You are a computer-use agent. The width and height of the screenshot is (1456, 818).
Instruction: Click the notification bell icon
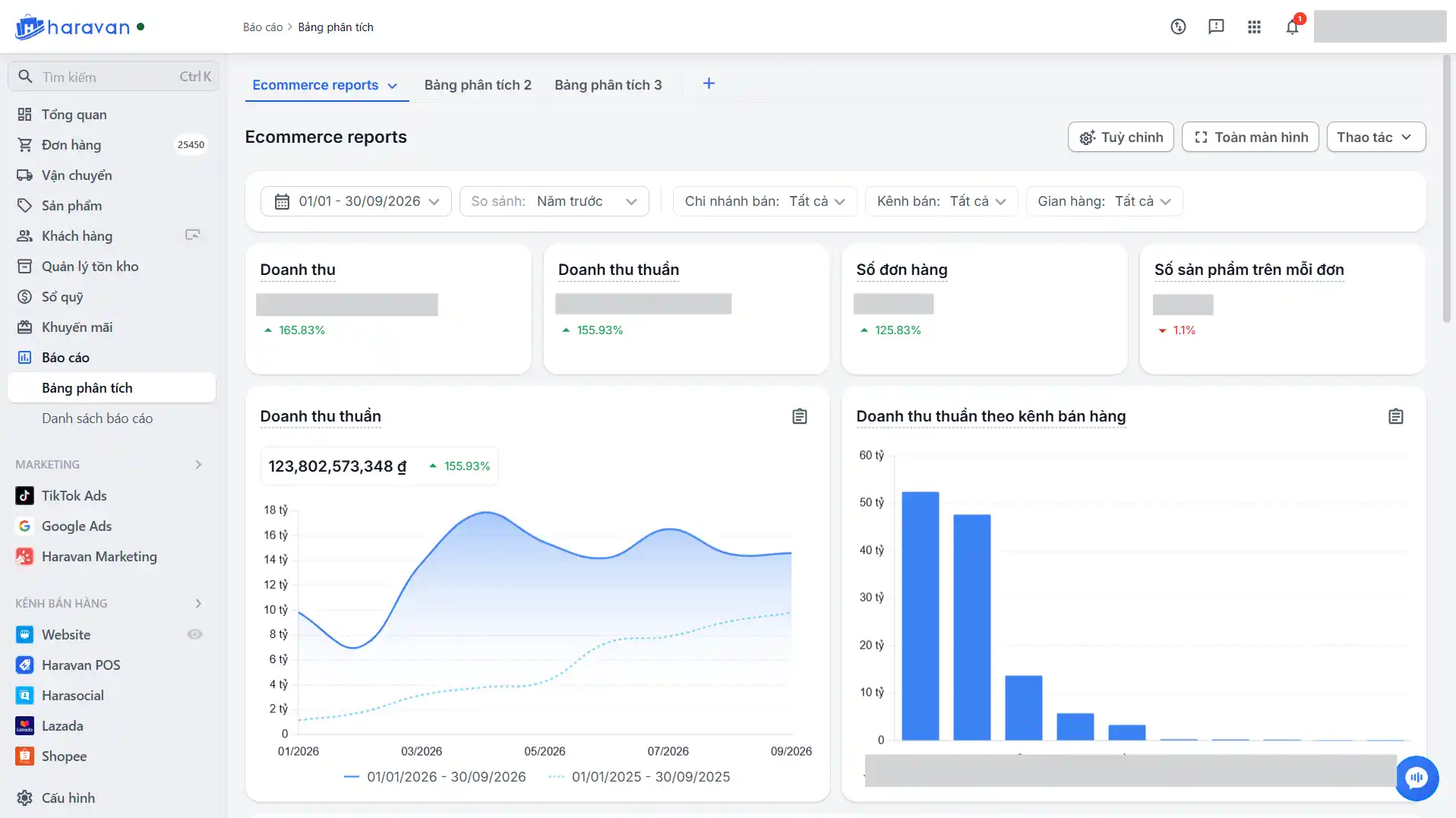[x=1292, y=27]
